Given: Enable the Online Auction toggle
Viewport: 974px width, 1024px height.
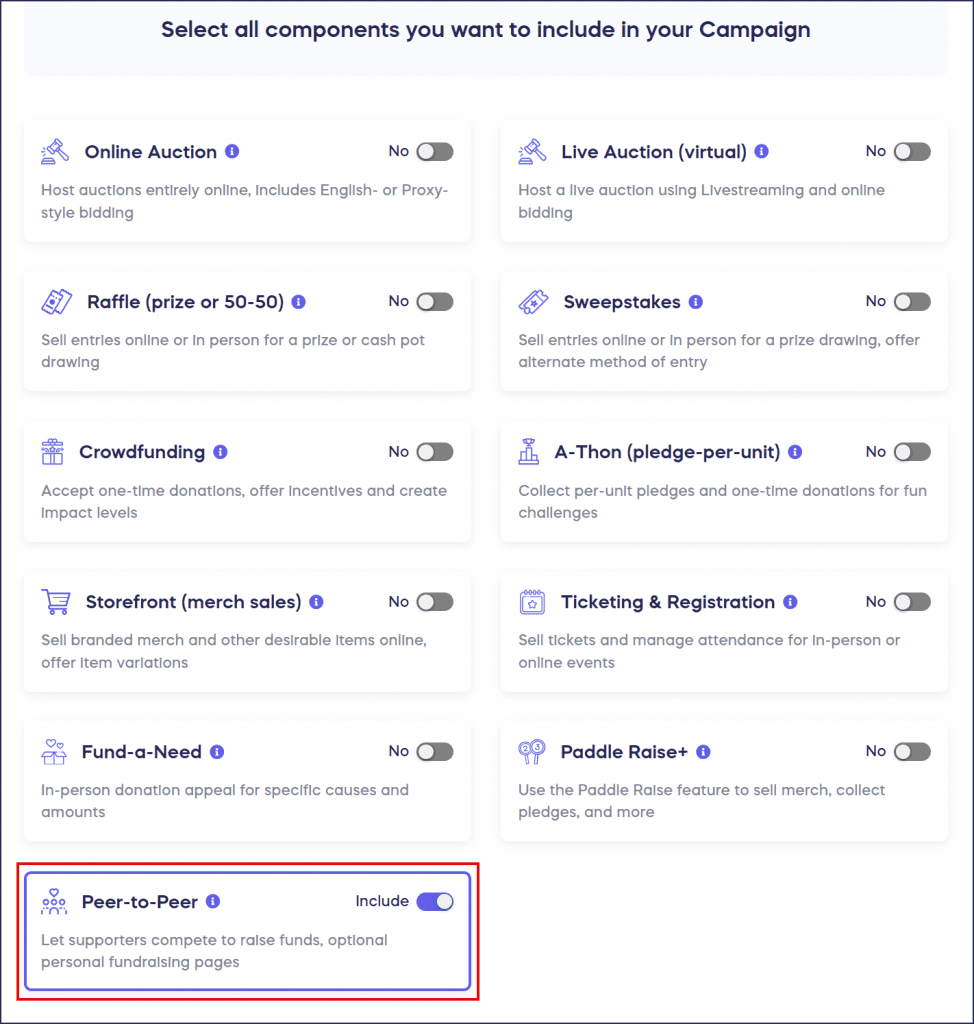Looking at the screenshot, I should click(x=434, y=151).
